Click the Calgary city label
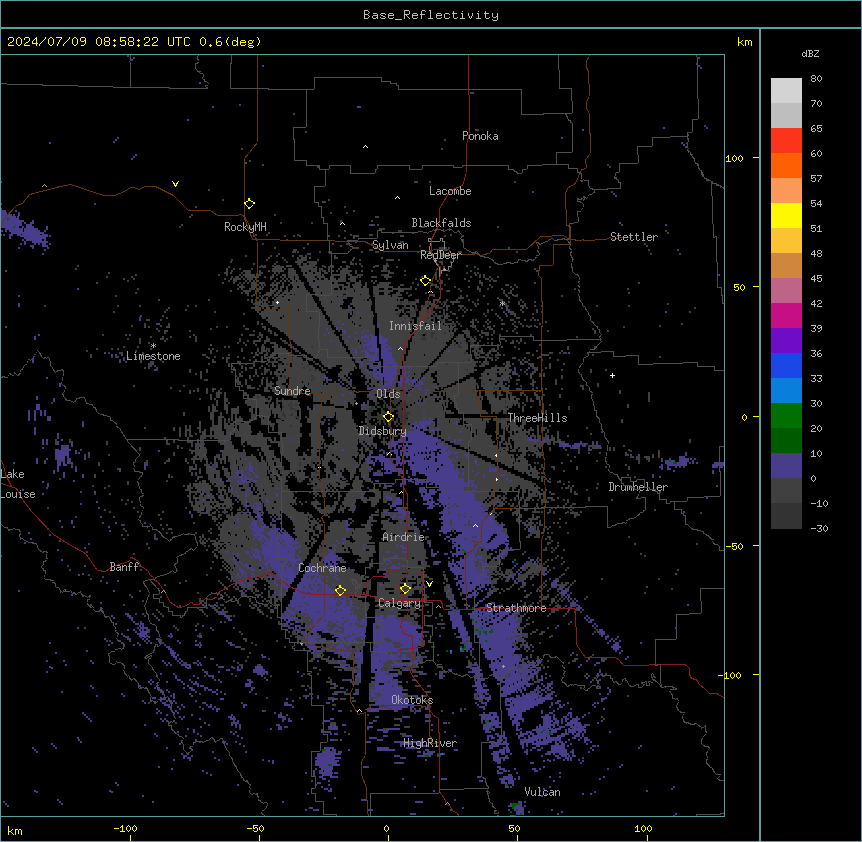The image size is (862, 842). coord(400,603)
